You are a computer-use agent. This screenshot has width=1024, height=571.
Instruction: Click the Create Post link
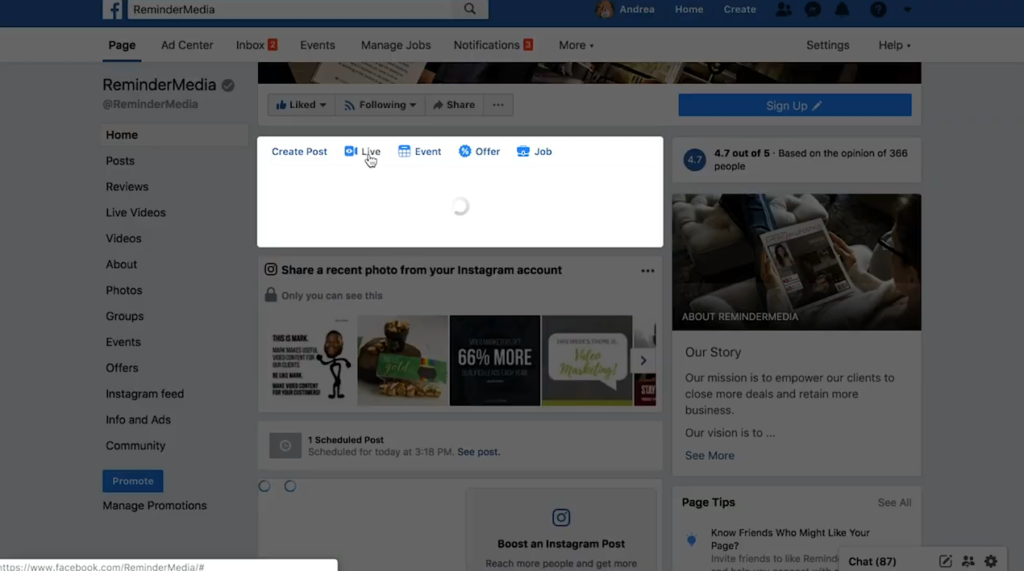coord(299,152)
